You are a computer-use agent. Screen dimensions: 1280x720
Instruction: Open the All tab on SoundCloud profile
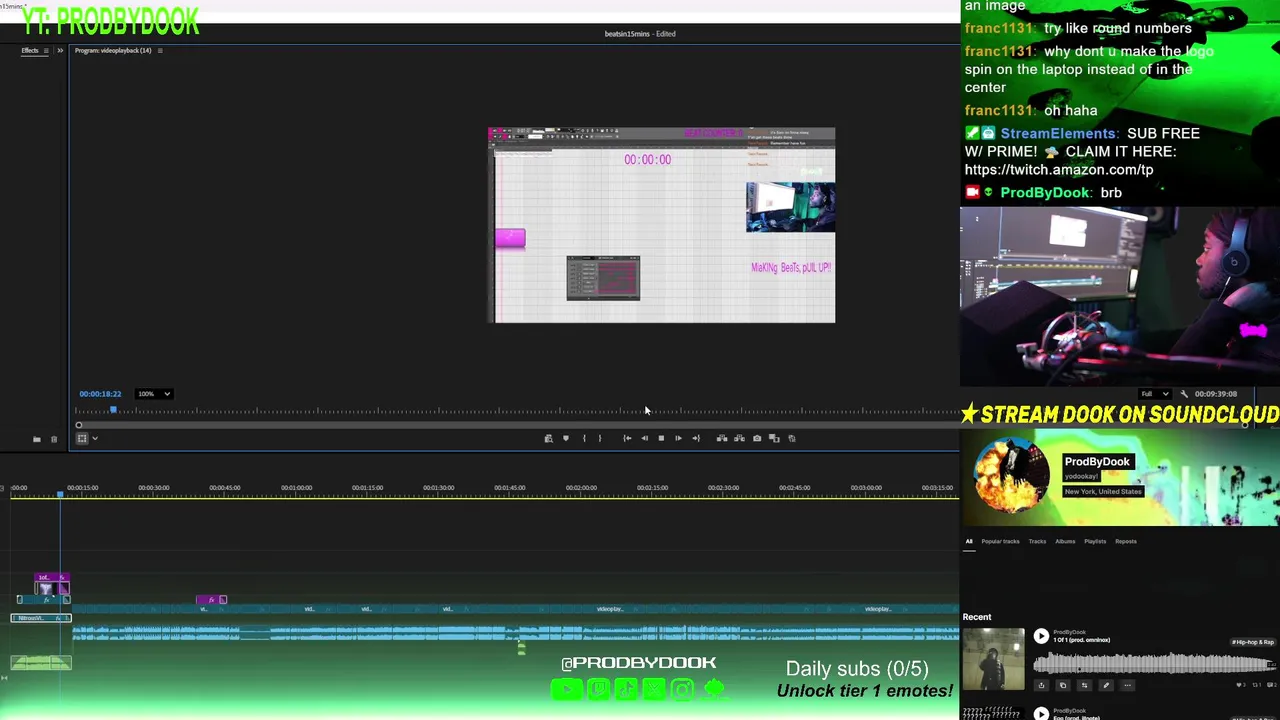[968, 541]
